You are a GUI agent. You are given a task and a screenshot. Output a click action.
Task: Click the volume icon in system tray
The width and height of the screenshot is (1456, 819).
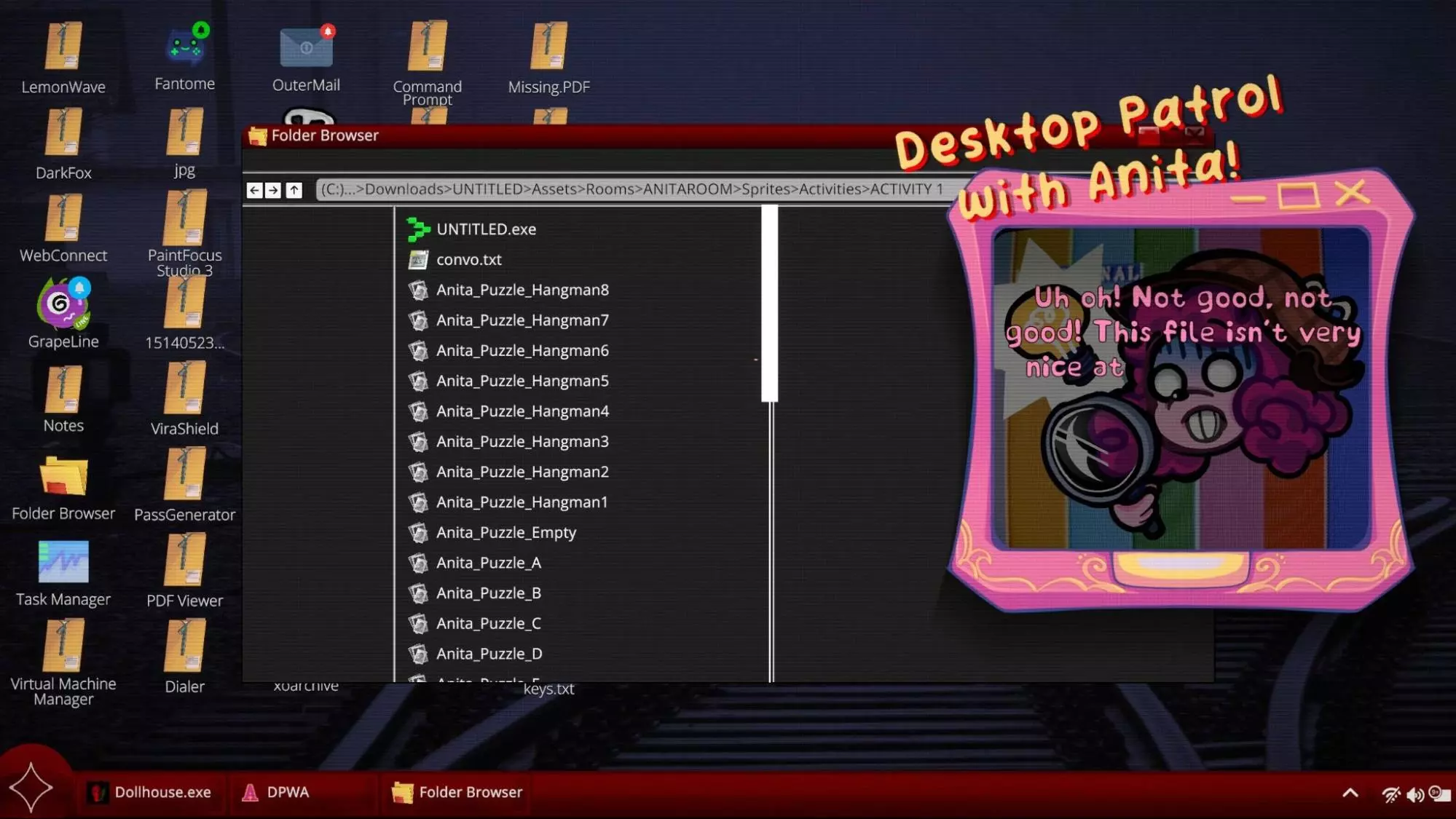tap(1414, 794)
